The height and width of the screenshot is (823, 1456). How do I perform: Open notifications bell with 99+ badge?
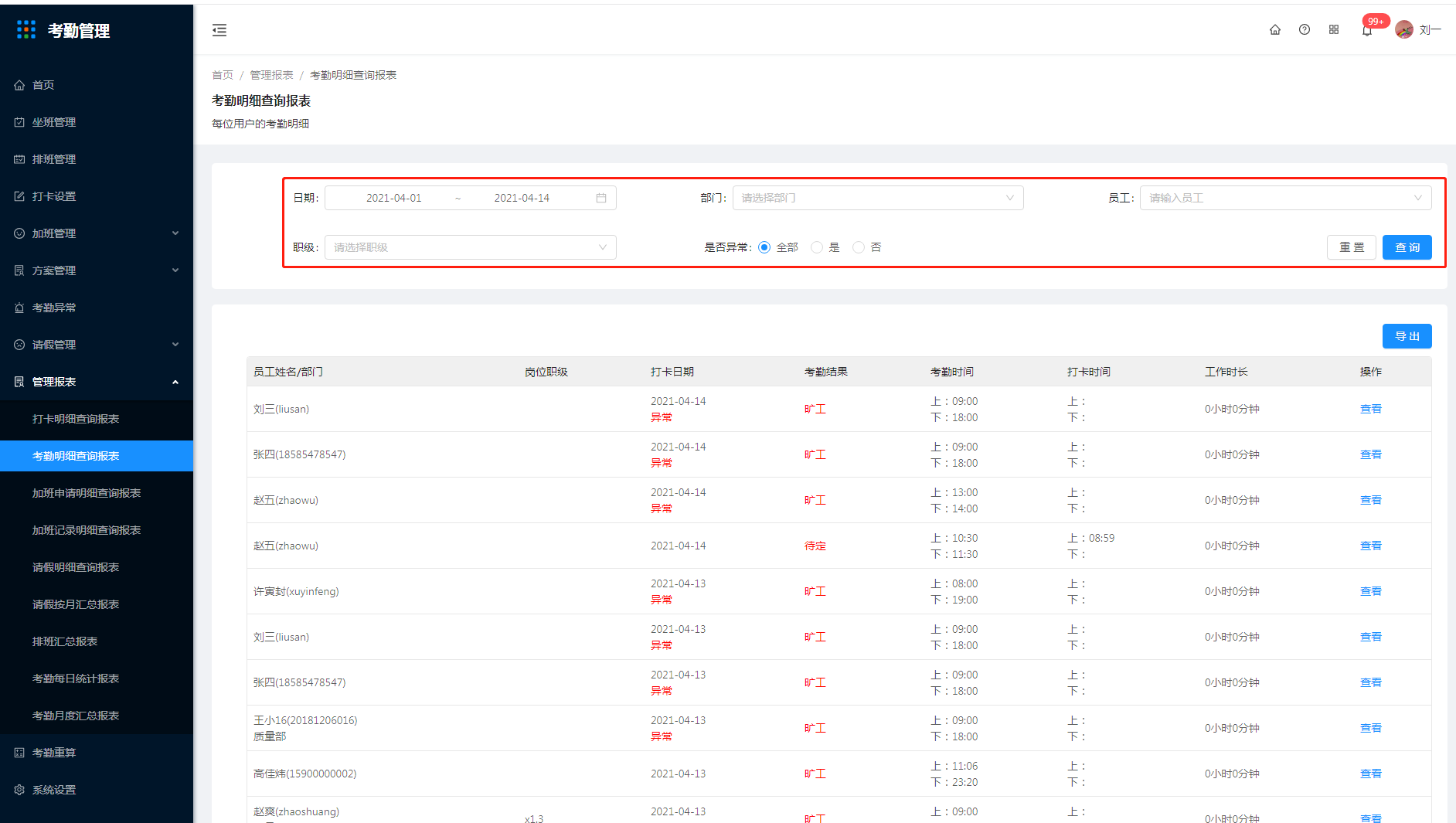1367,30
